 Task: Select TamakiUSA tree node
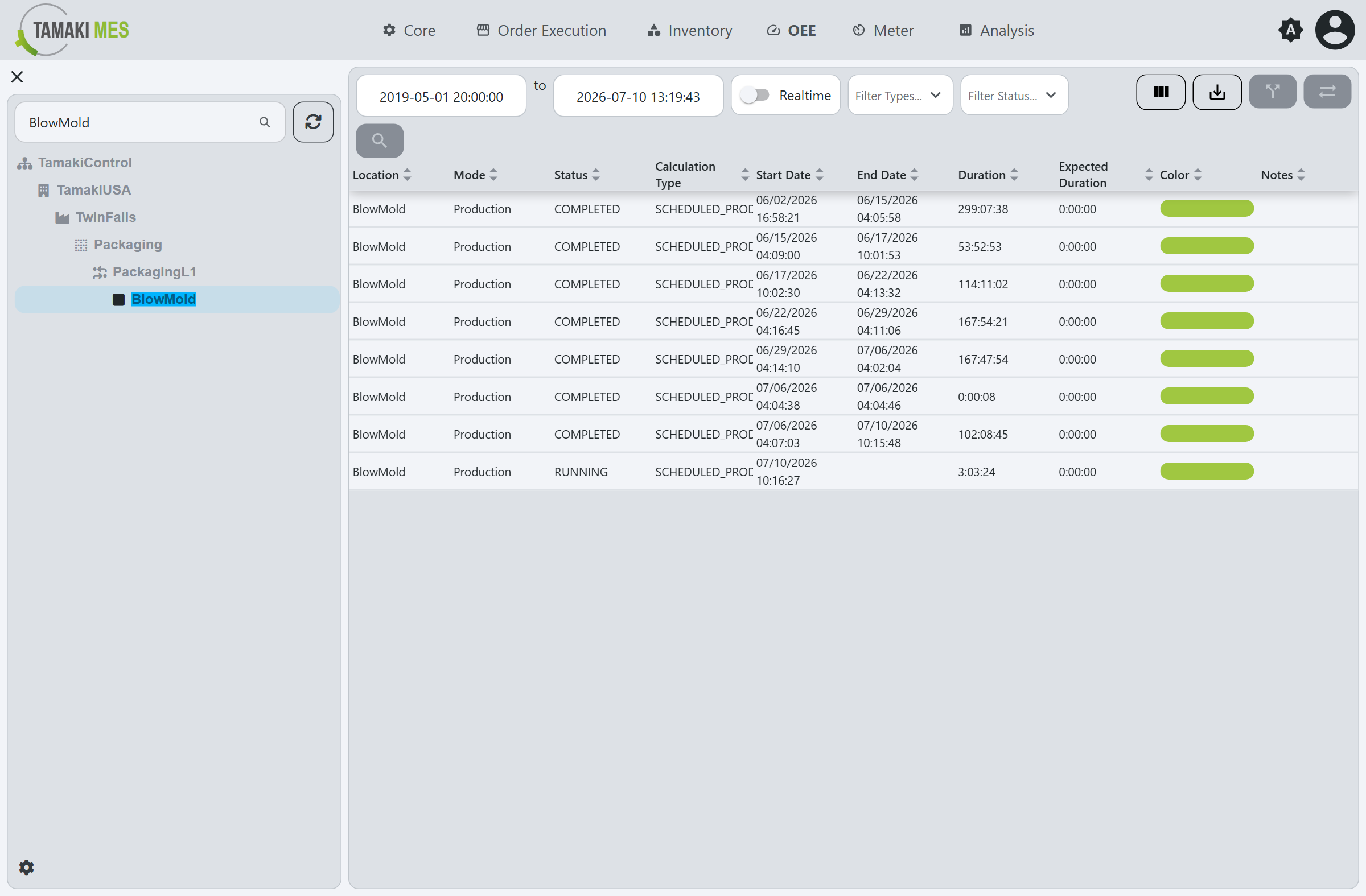click(93, 190)
